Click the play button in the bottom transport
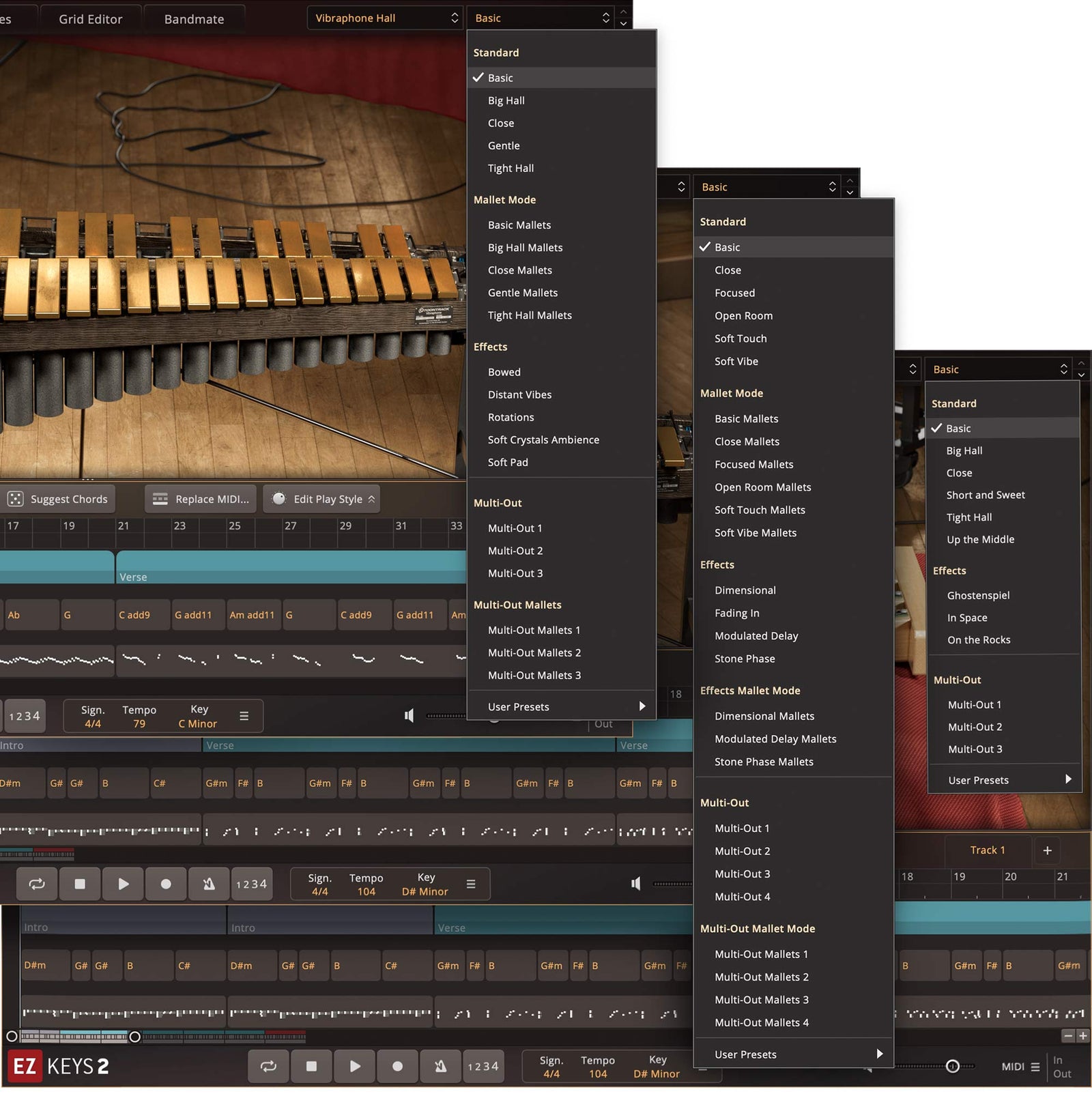Image resolution: width=1092 pixels, height=1096 pixels. pyautogui.click(x=354, y=1066)
